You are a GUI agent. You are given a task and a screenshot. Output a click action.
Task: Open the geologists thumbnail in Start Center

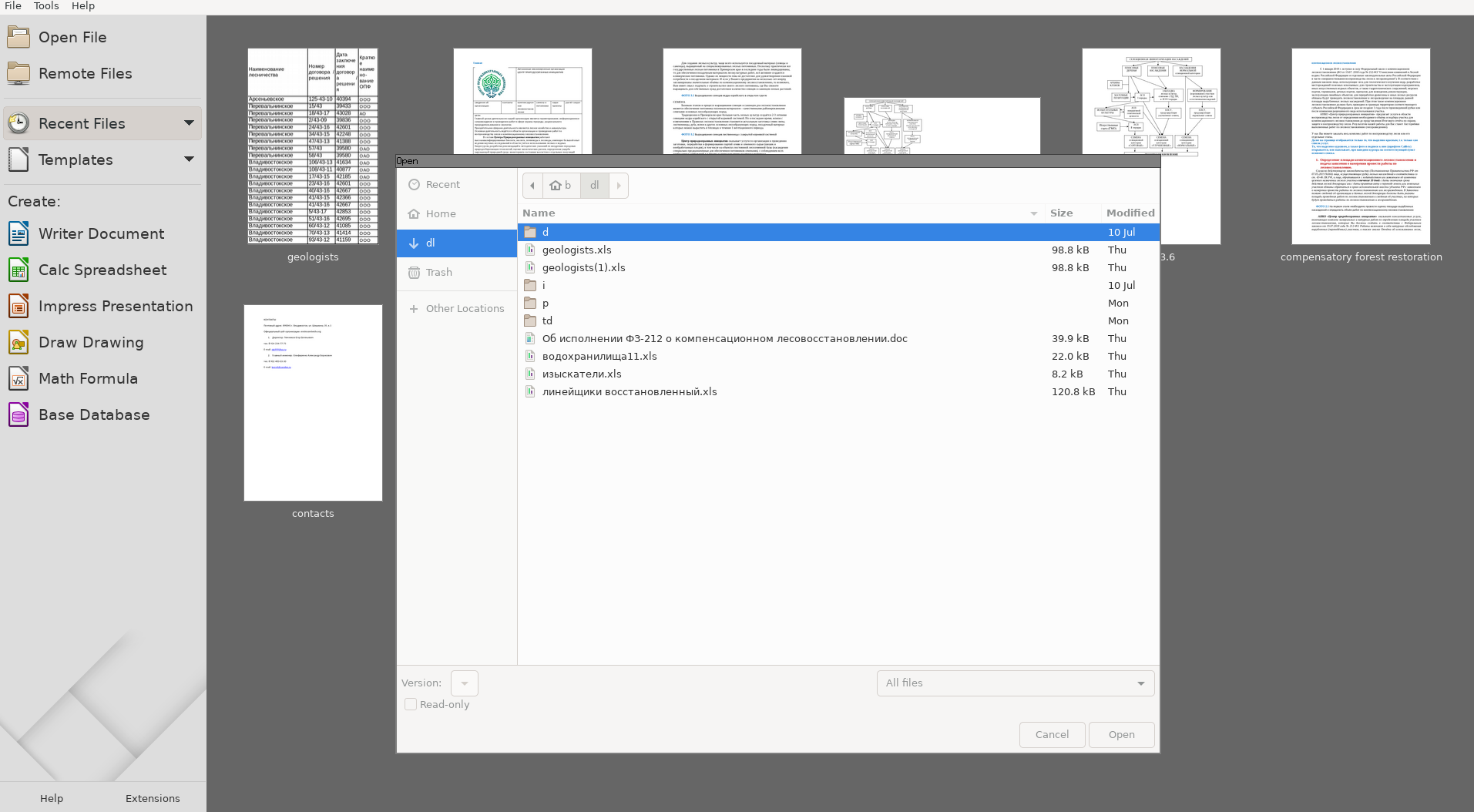tap(313, 146)
